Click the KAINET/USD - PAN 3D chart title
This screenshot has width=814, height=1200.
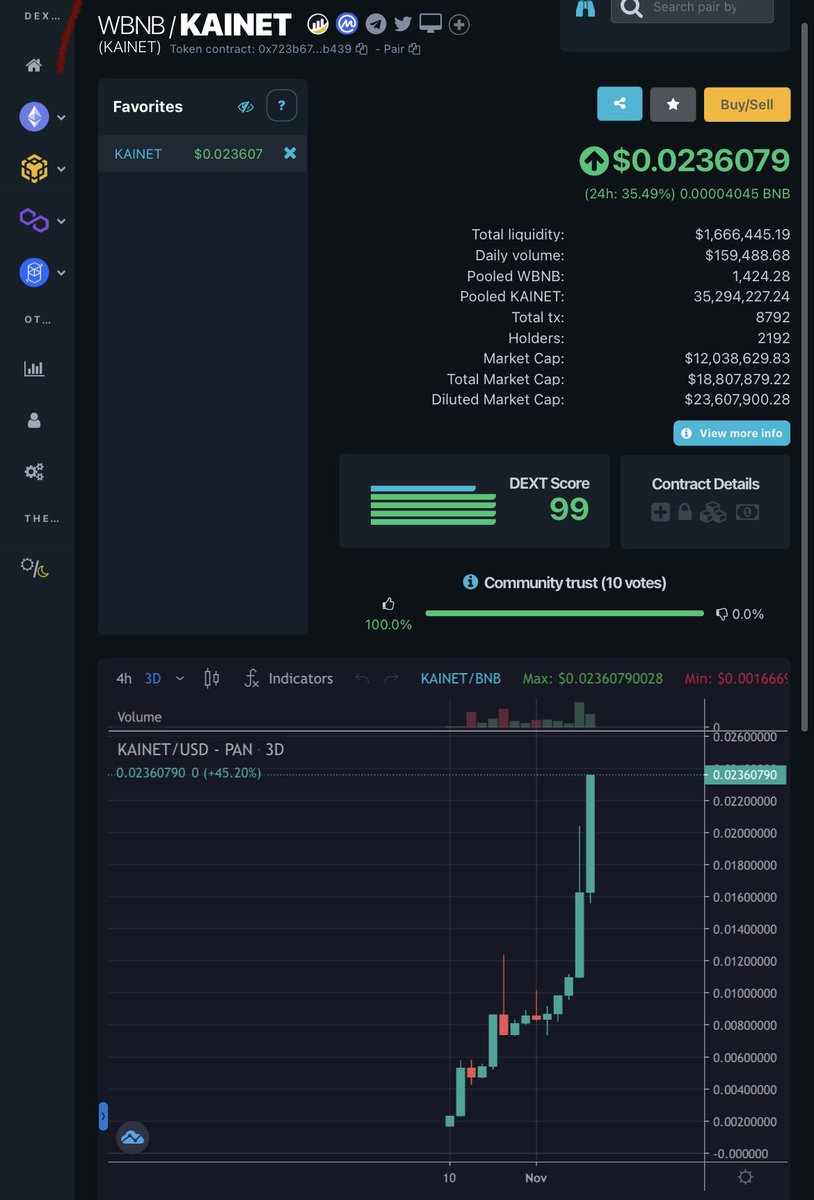[x=201, y=749]
